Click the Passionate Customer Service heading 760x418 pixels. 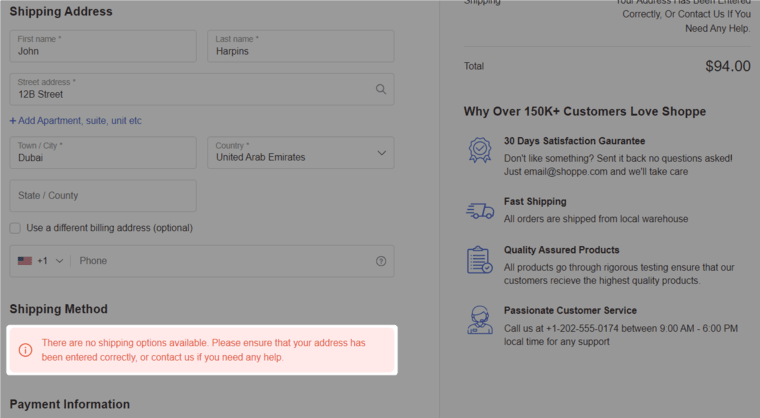[570, 310]
